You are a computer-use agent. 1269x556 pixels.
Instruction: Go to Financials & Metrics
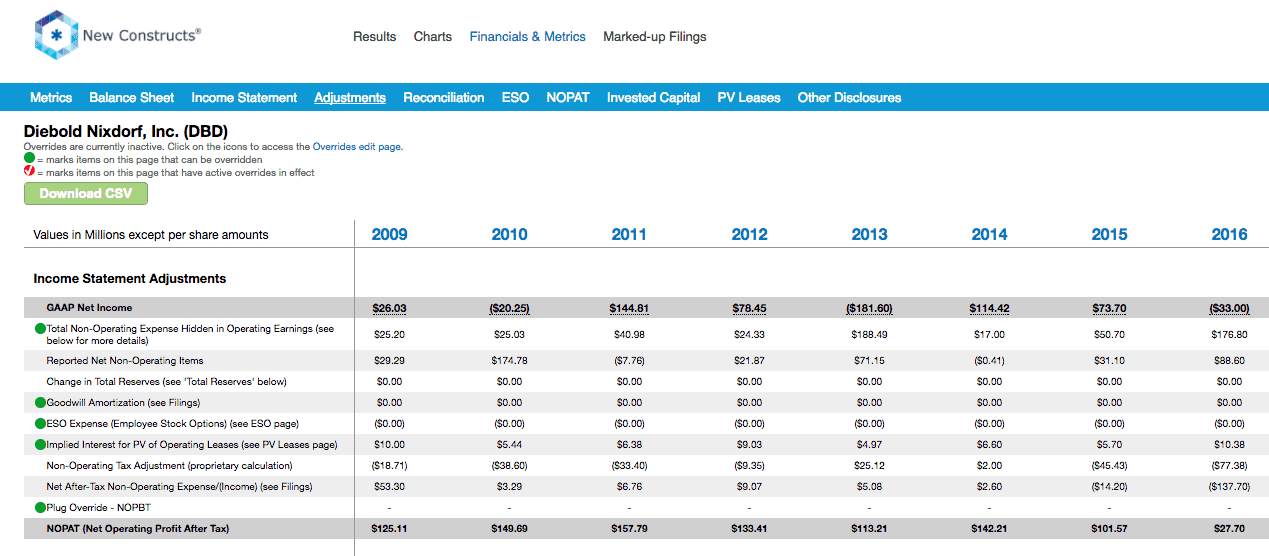click(528, 37)
